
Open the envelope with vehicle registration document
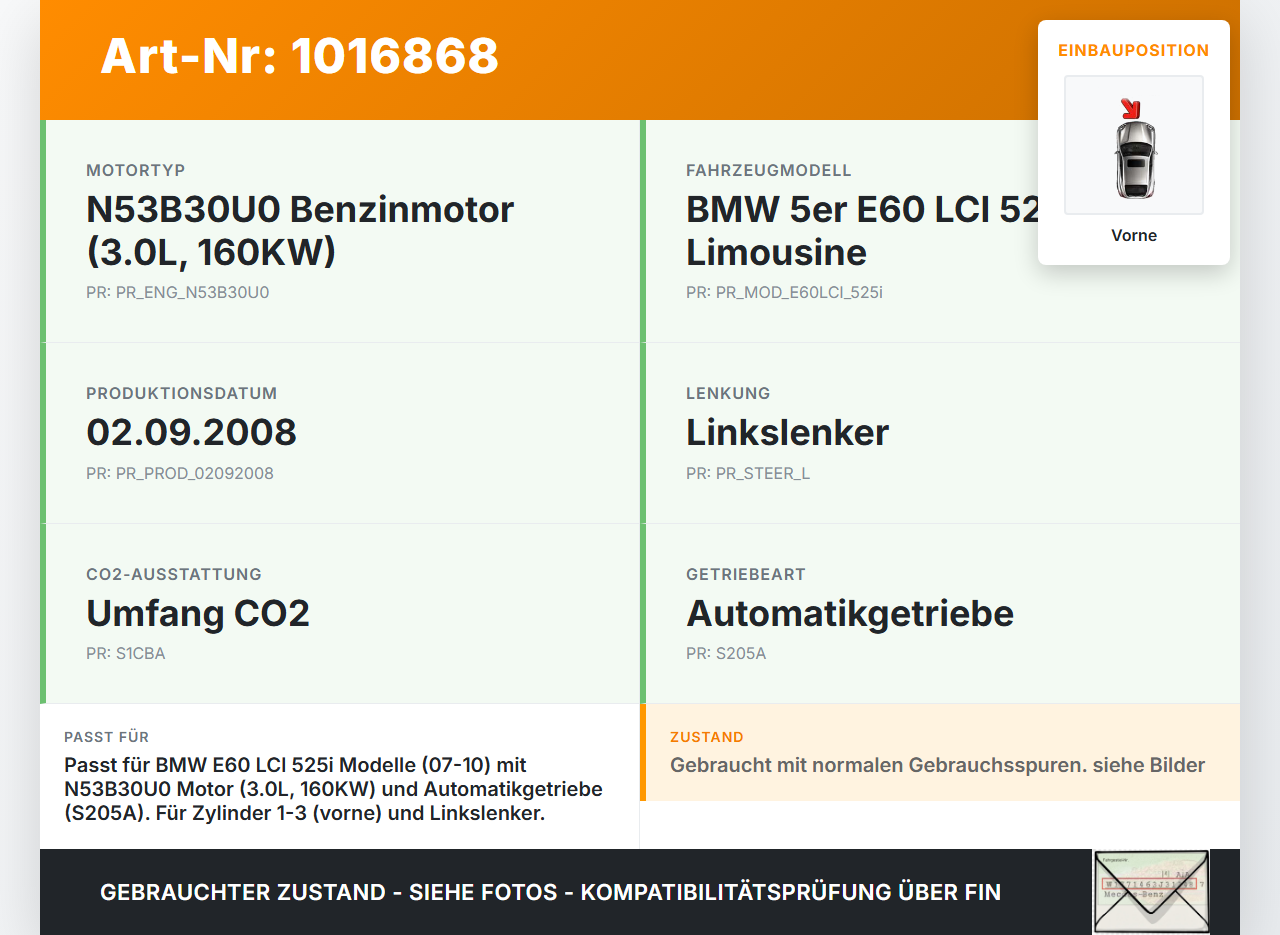[1151, 891]
